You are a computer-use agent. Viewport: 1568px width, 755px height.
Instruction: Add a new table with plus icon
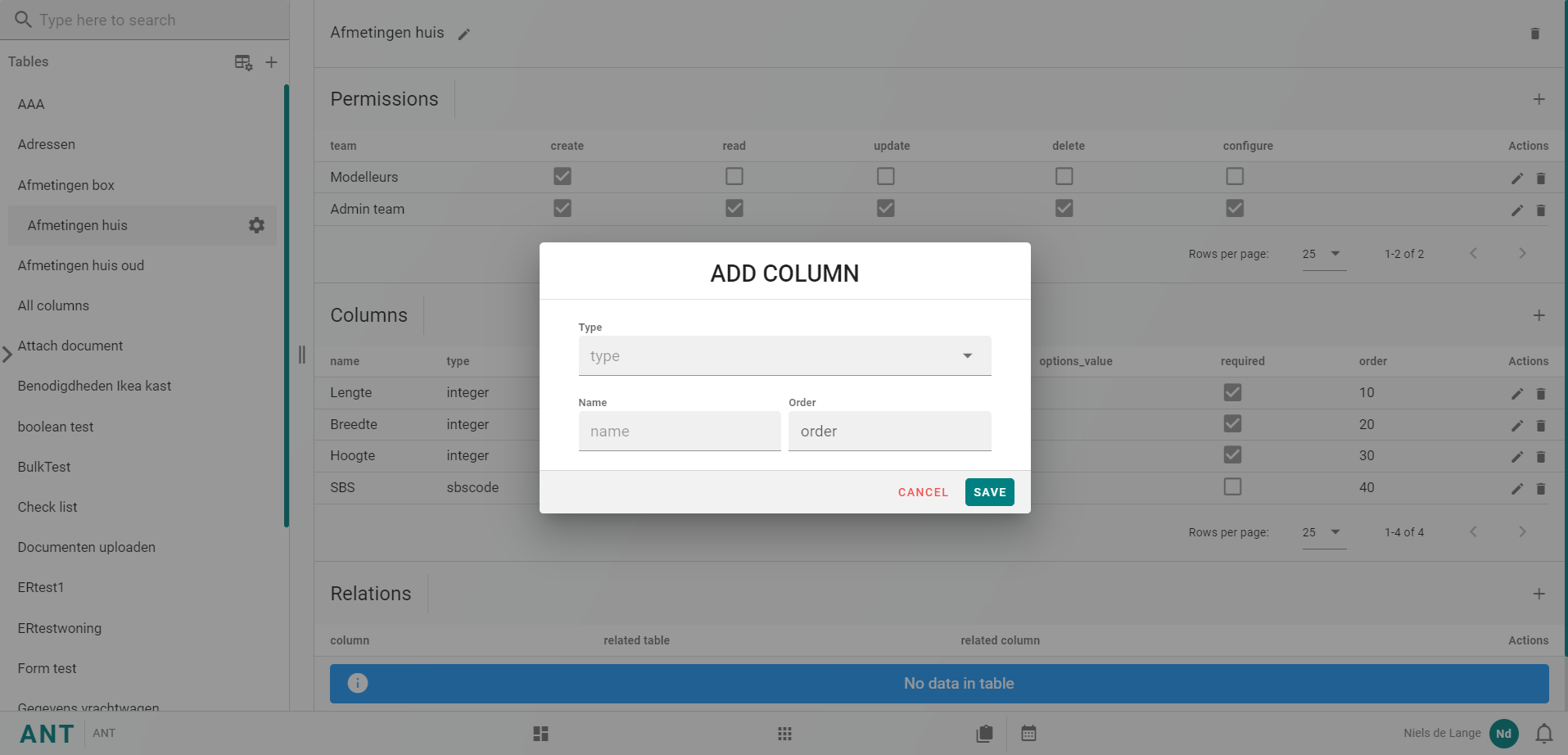(x=271, y=62)
